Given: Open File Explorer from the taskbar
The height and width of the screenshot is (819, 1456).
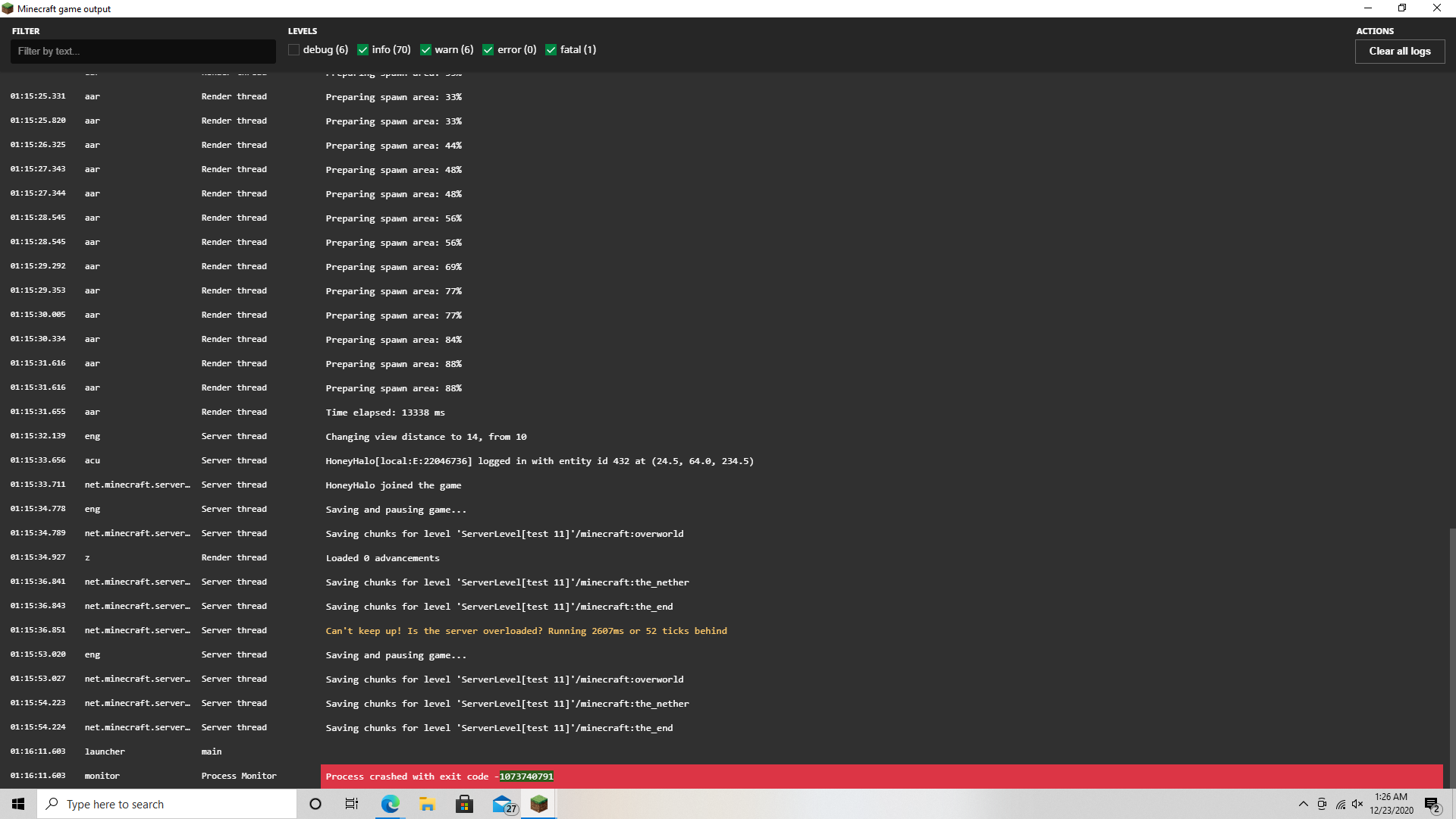Looking at the screenshot, I should pos(427,804).
